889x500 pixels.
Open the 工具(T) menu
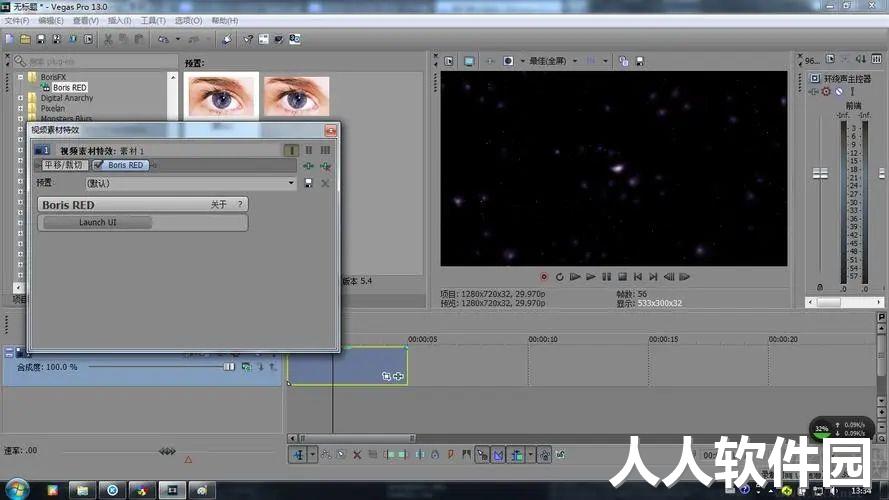pyautogui.click(x=153, y=20)
